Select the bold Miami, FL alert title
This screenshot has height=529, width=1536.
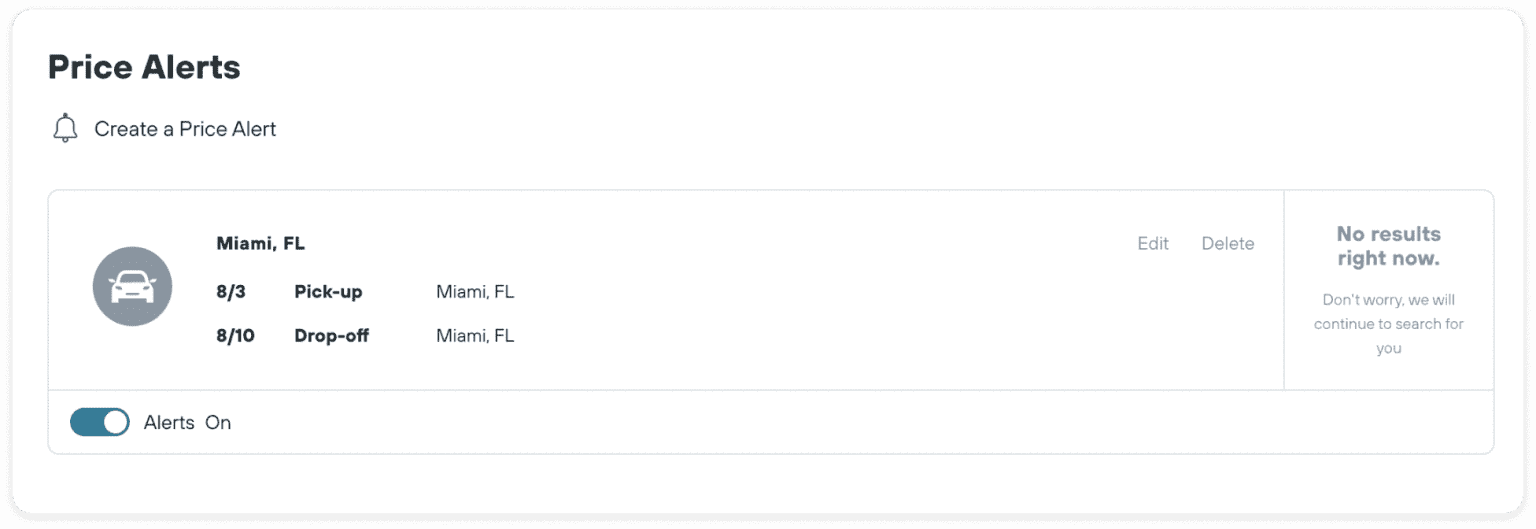tap(260, 243)
